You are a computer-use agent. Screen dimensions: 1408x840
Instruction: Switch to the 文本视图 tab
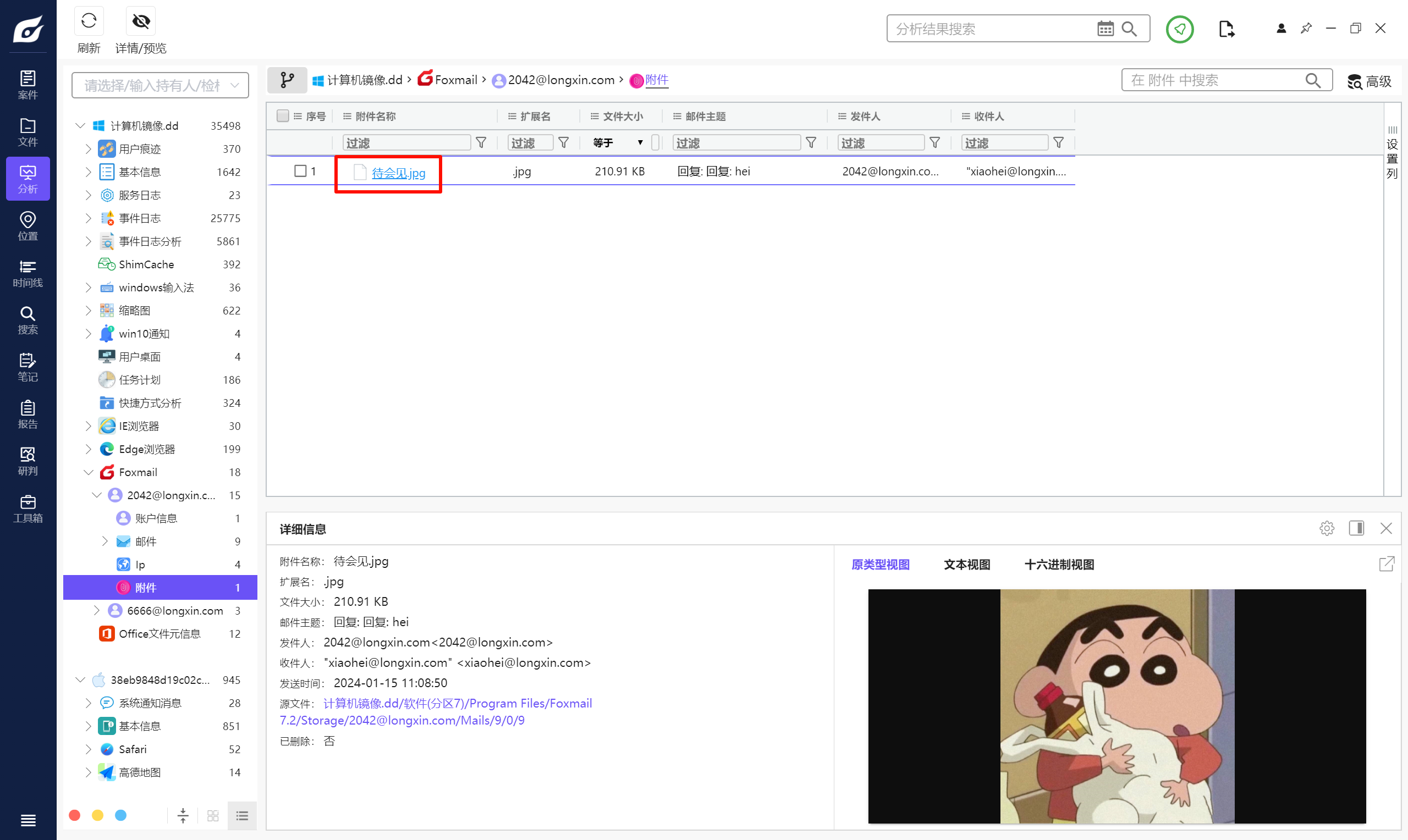[967, 565]
